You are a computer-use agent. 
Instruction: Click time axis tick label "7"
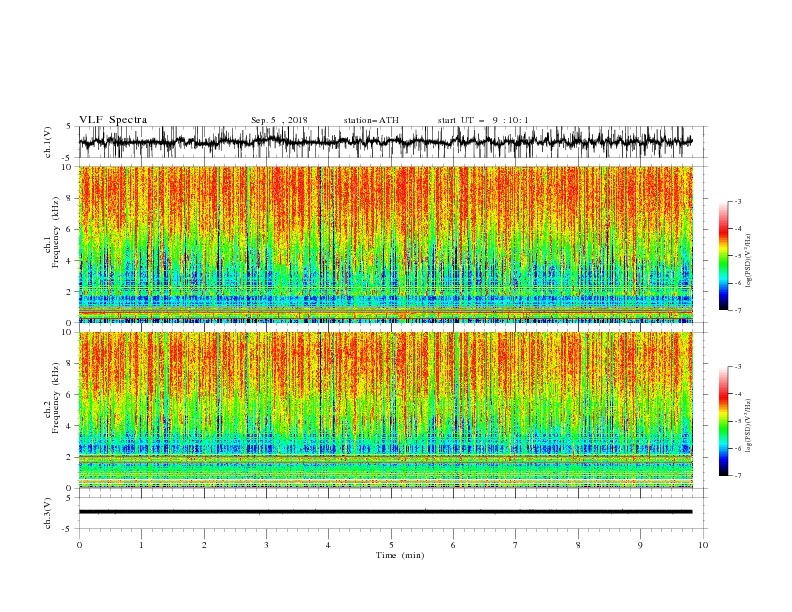[x=516, y=545]
